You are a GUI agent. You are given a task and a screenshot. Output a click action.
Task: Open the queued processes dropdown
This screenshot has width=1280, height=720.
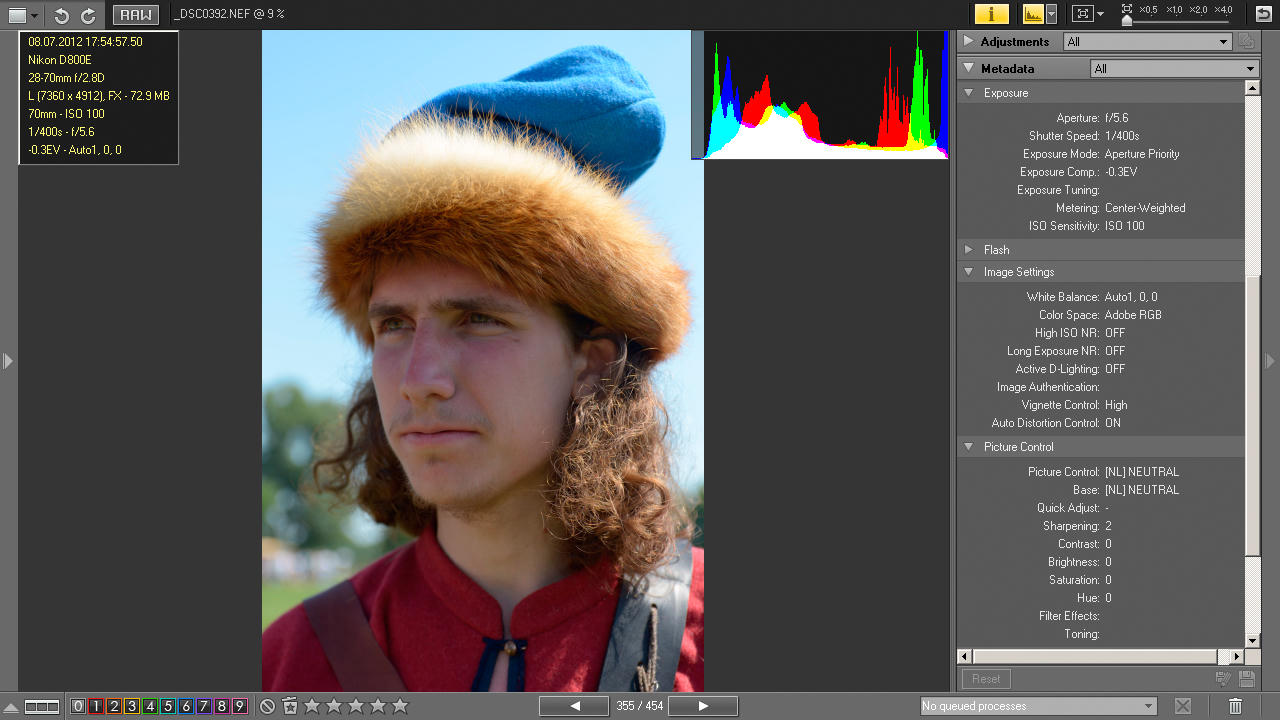point(1038,706)
